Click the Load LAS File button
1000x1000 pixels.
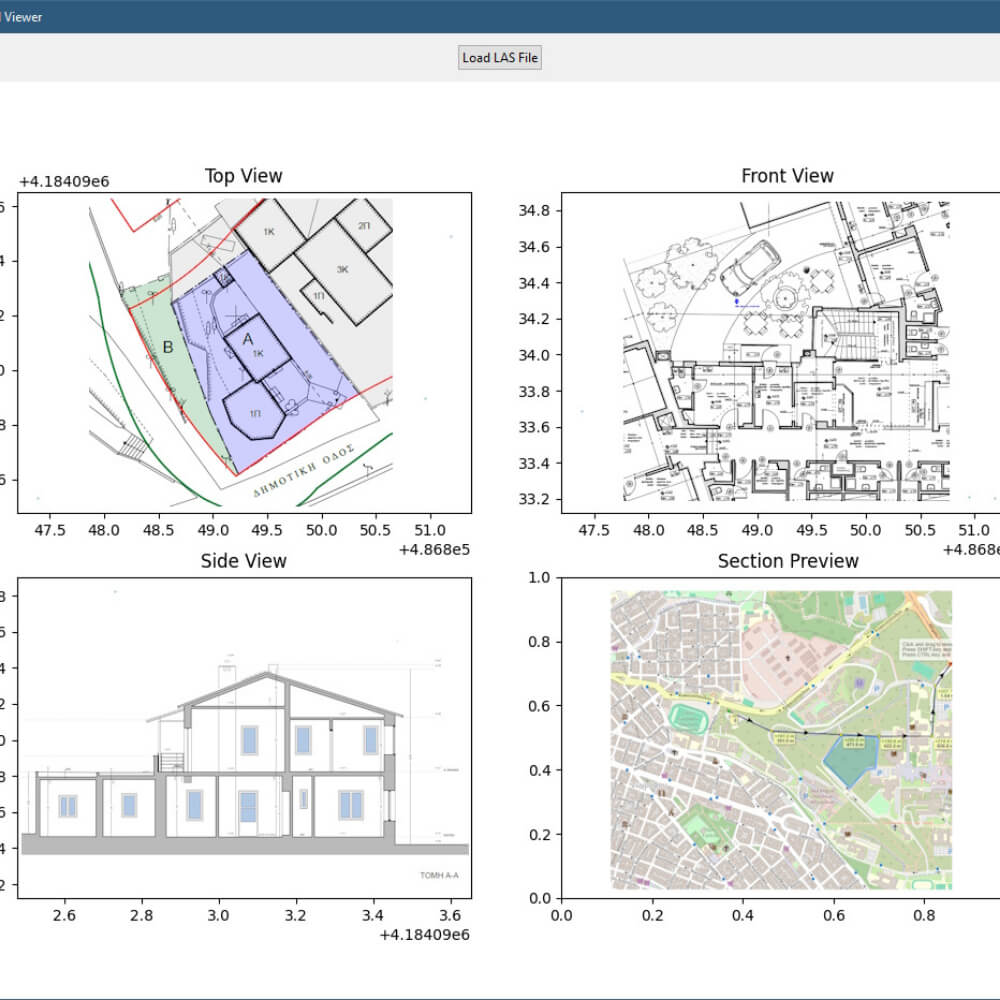point(499,57)
